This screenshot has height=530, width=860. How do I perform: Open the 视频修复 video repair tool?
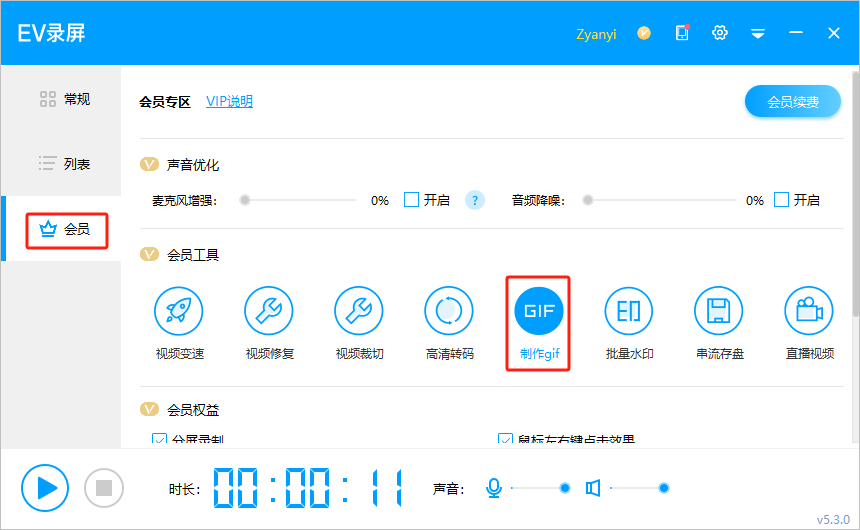tap(269, 312)
